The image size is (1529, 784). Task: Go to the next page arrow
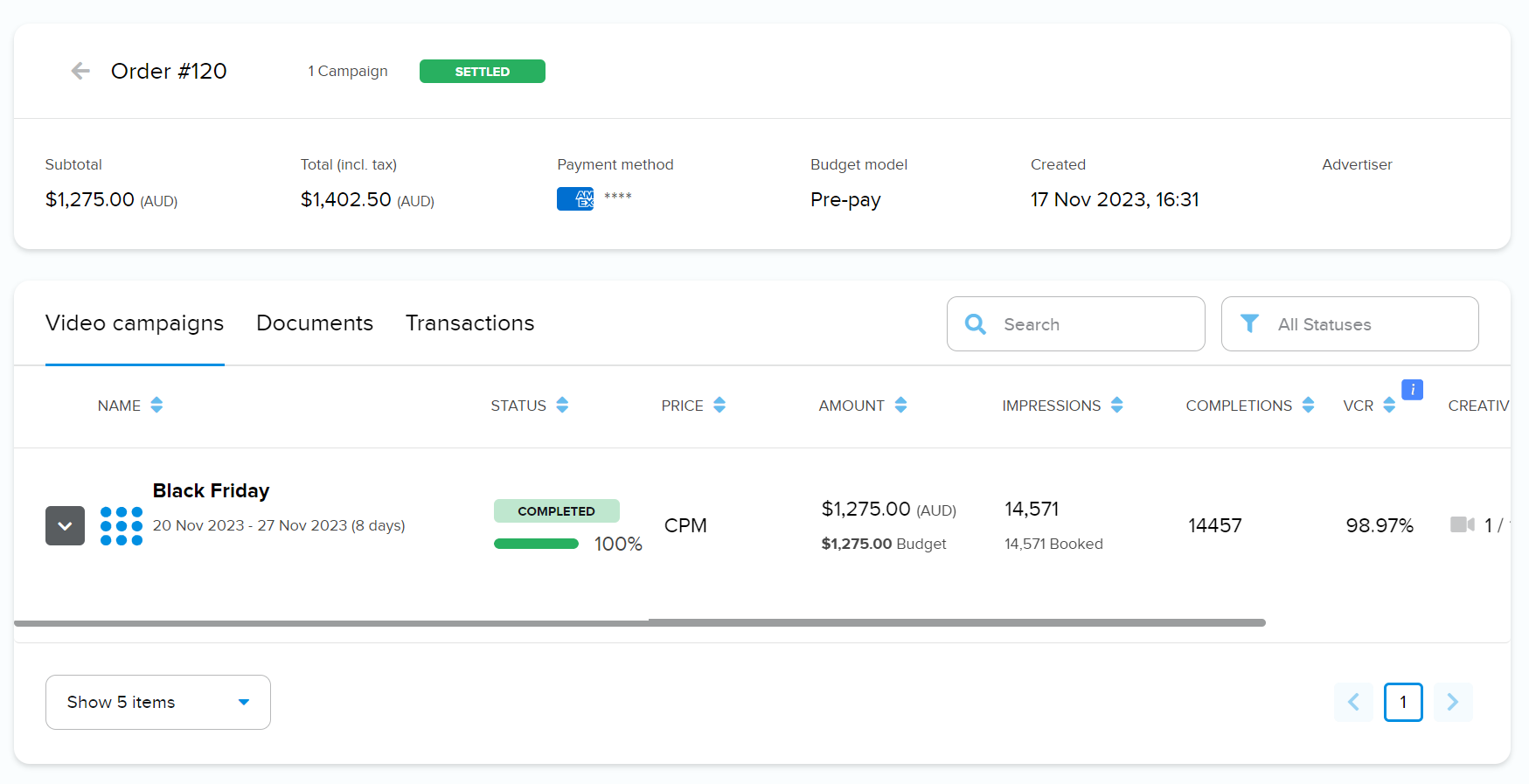point(1453,702)
